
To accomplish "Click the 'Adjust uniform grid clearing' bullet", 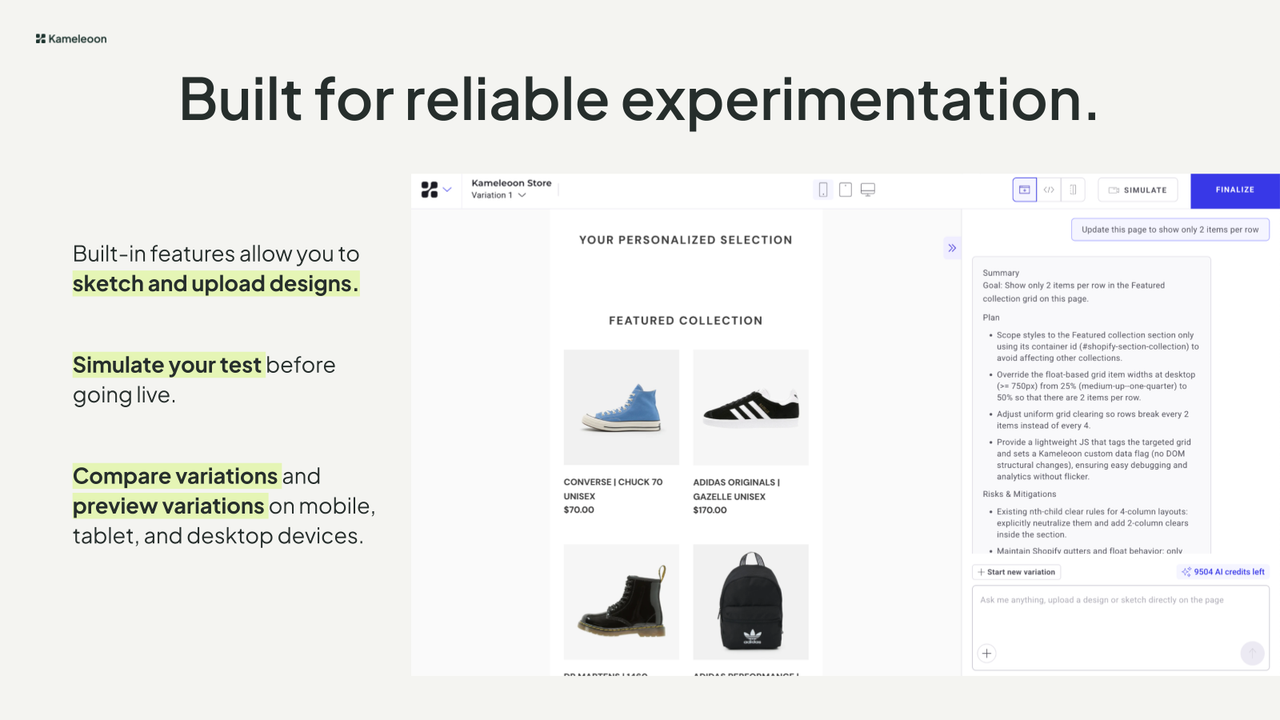I will click(1092, 419).
